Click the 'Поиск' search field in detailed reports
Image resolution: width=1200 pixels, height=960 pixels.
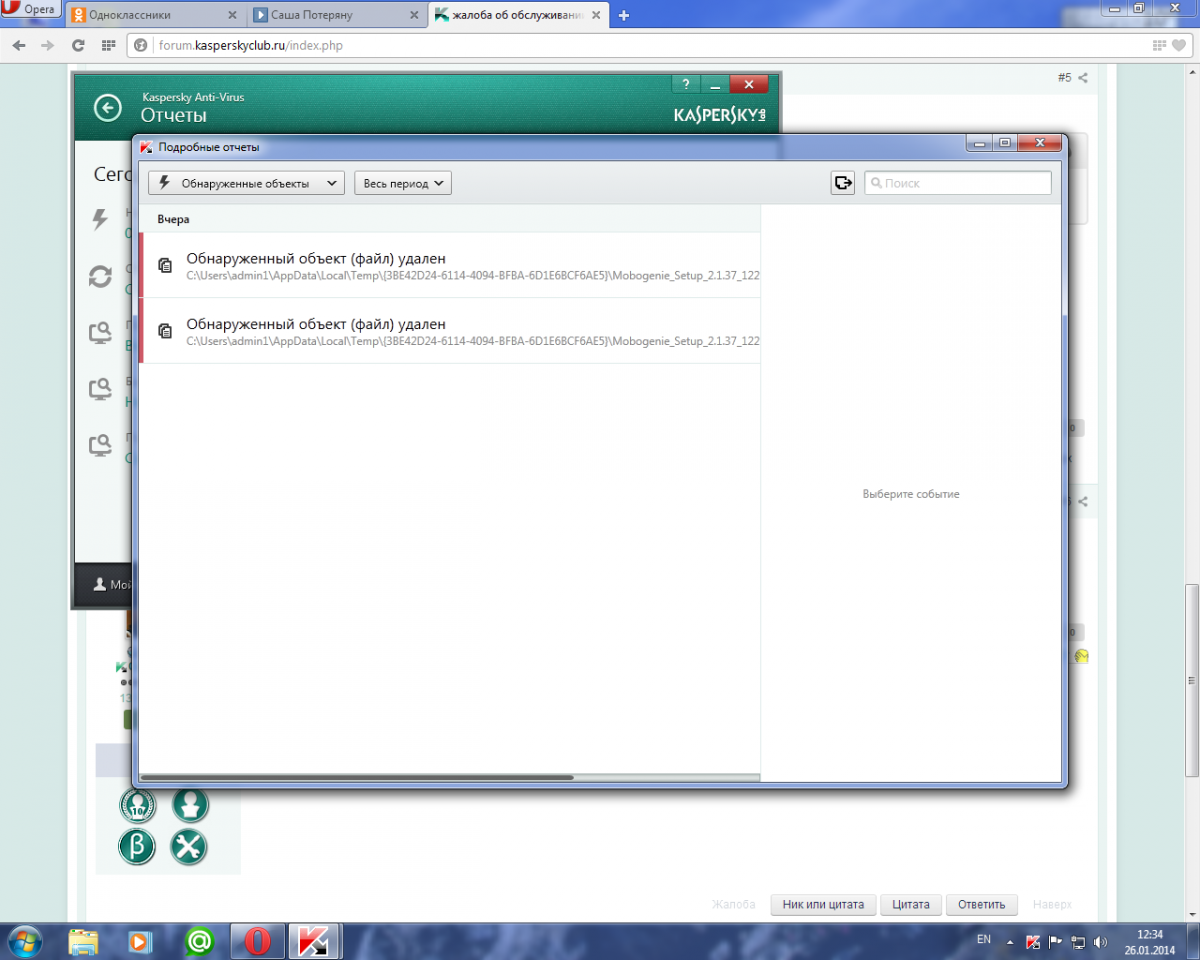click(x=957, y=183)
